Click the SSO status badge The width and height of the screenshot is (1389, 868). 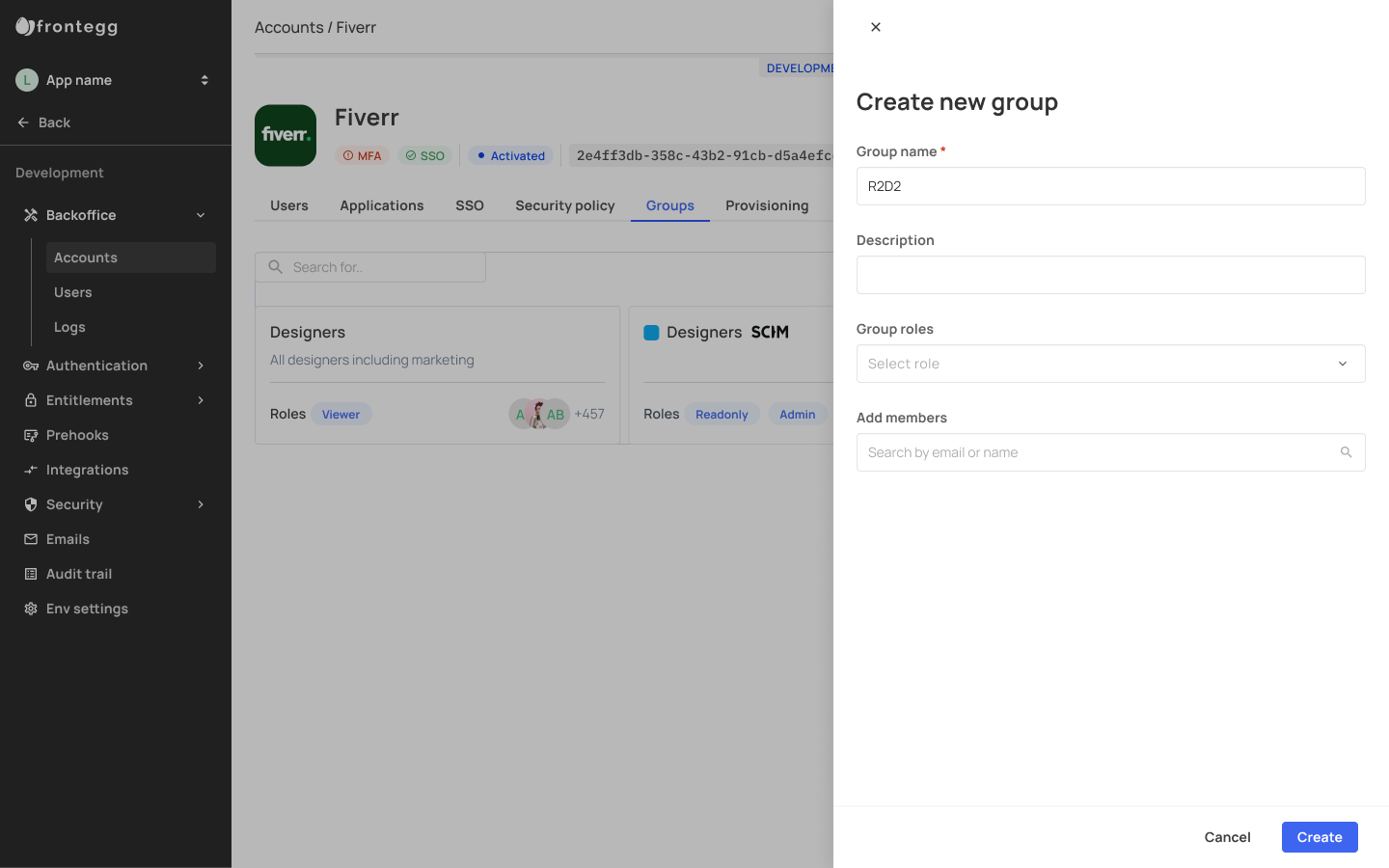[x=424, y=155]
